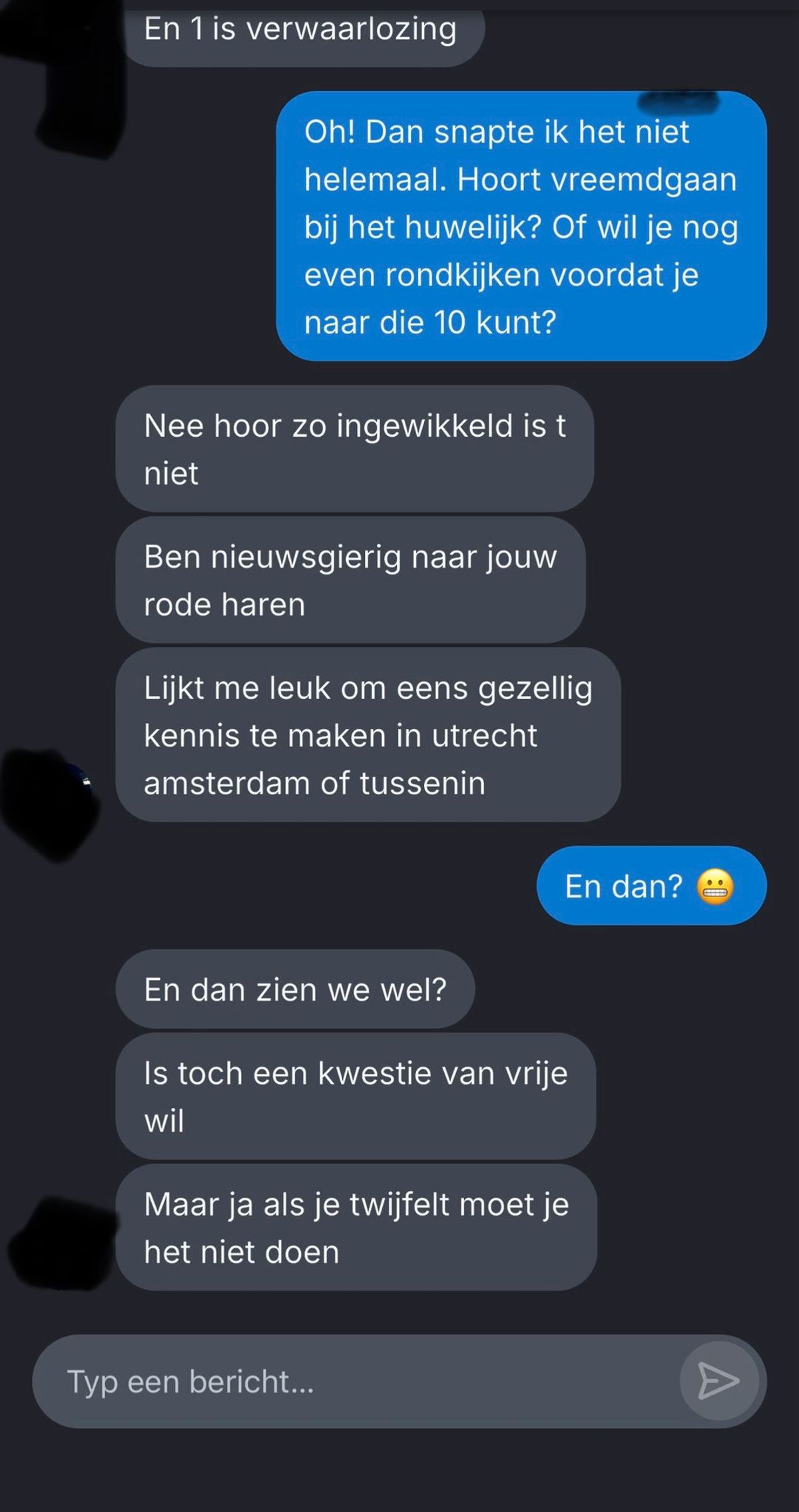
Task: Select the 'En dan?' blue message bubble
Action: [x=652, y=885]
